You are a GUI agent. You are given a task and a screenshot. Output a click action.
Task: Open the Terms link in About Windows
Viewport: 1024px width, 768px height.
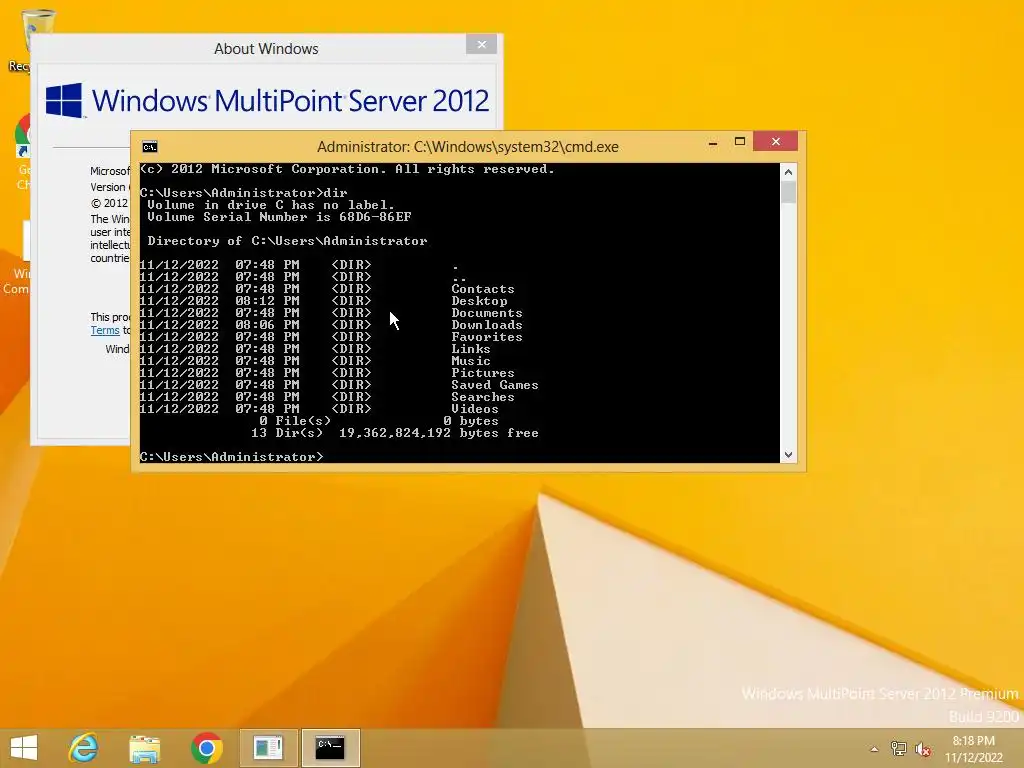[x=104, y=330]
